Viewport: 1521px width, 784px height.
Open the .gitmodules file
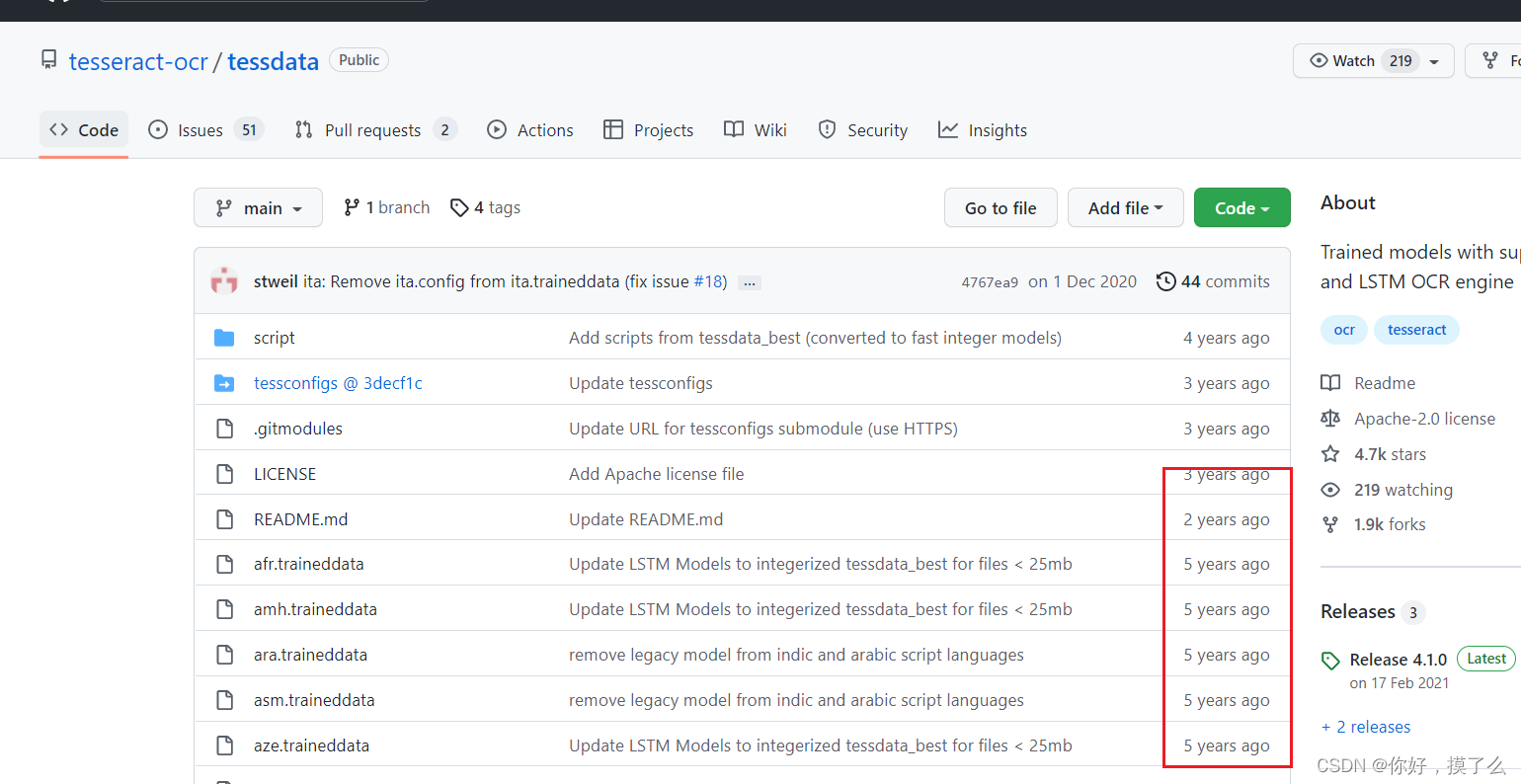[298, 429]
